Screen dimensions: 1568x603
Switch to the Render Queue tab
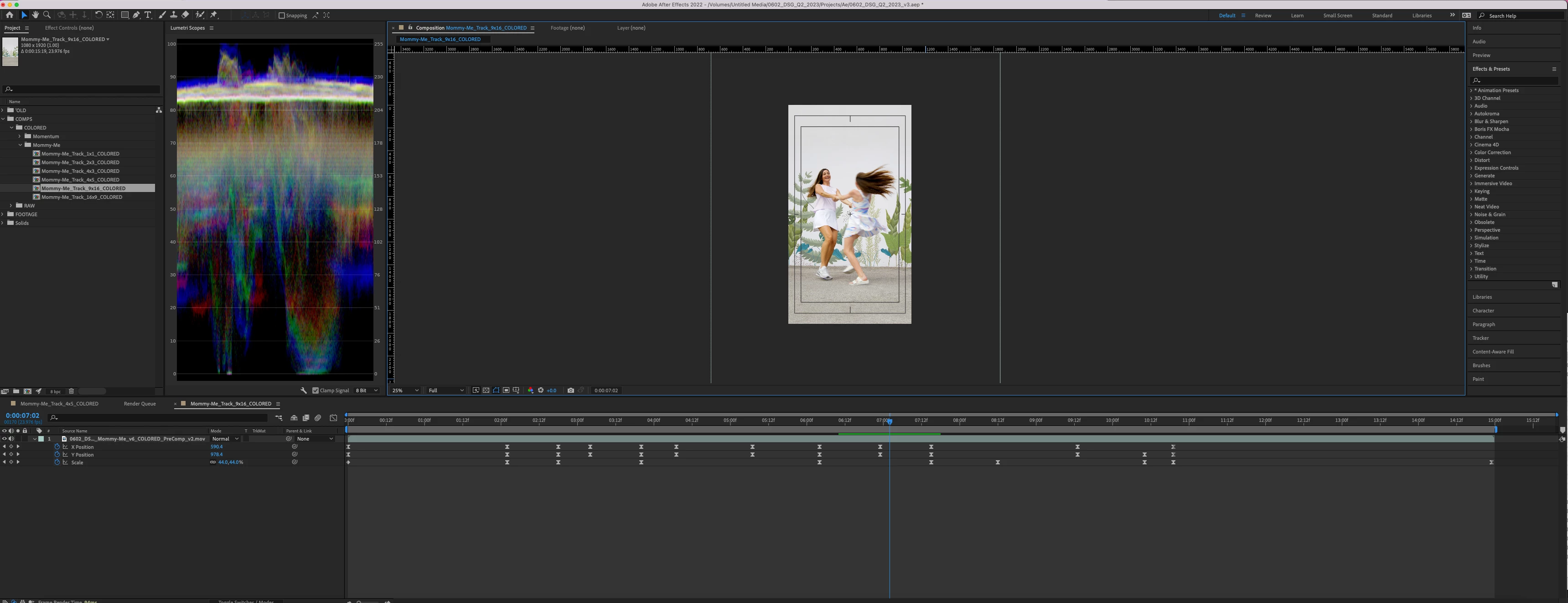coord(140,404)
